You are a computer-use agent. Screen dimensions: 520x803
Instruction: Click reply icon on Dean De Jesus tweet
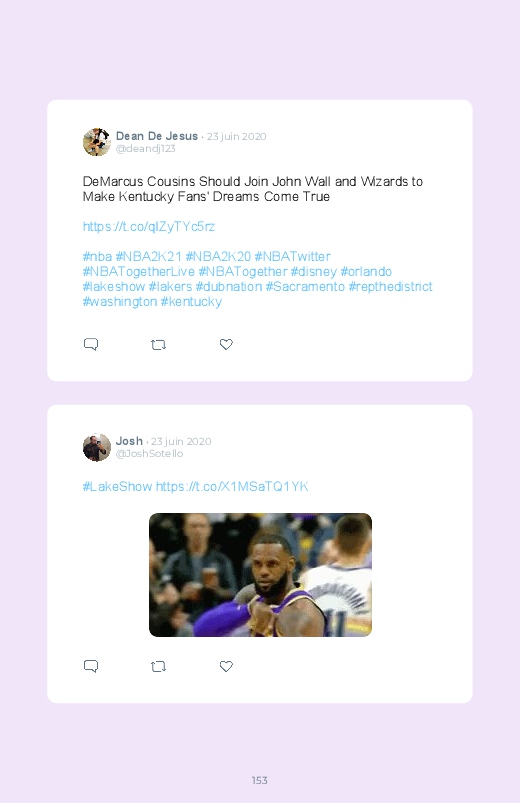pyautogui.click(x=91, y=344)
